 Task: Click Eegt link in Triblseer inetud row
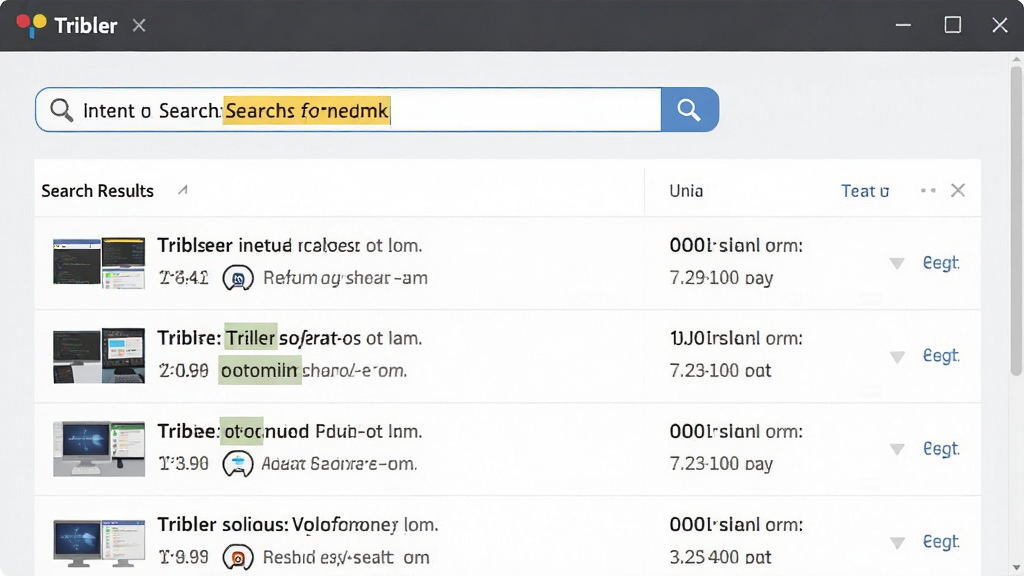[940, 263]
